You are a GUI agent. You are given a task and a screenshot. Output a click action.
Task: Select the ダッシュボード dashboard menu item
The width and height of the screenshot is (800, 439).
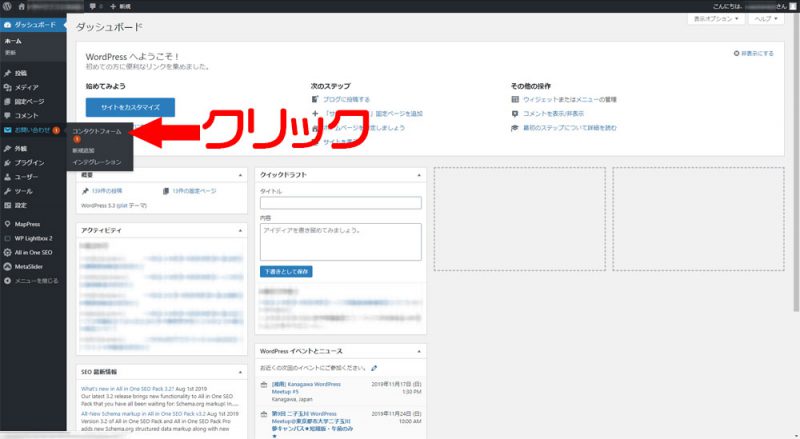[x=33, y=25]
